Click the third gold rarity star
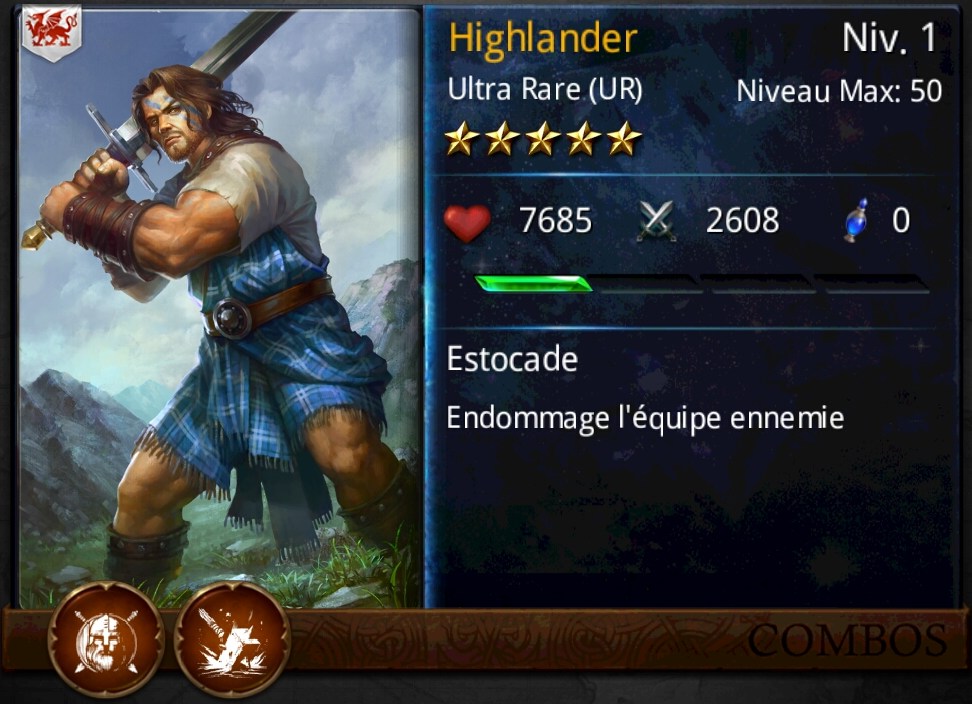 pyautogui.click(x=542, y=138)
